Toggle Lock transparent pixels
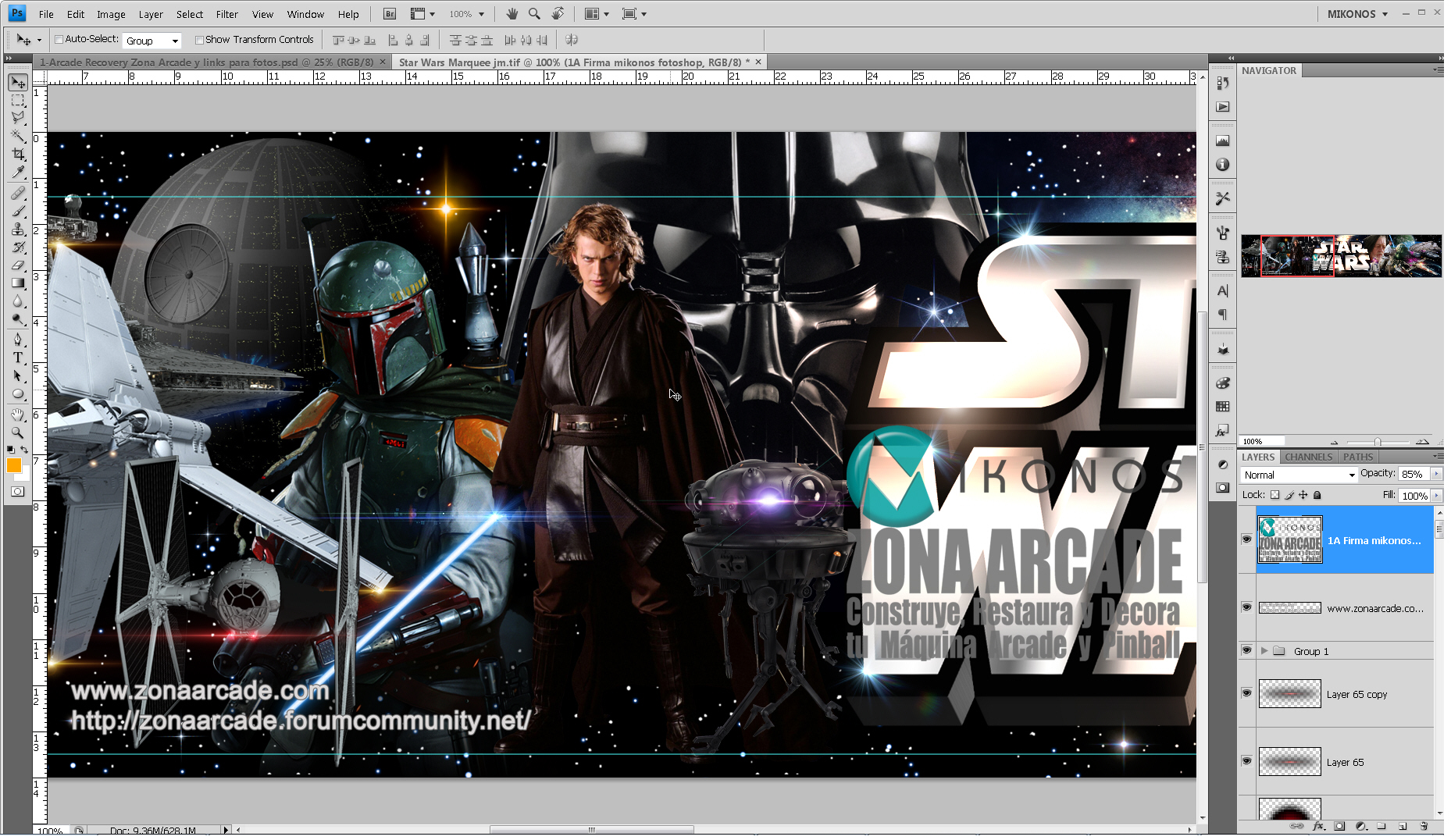Viewport: 1451px width, 840px height. pos(1275,495)
